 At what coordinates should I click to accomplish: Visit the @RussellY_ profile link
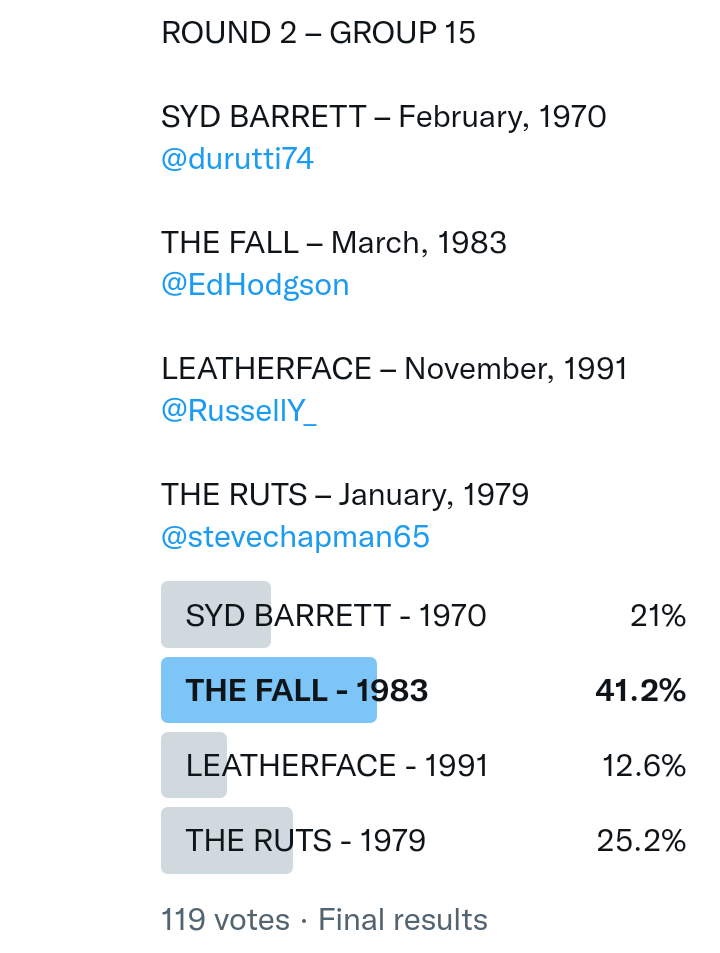[x=239, y=411]
